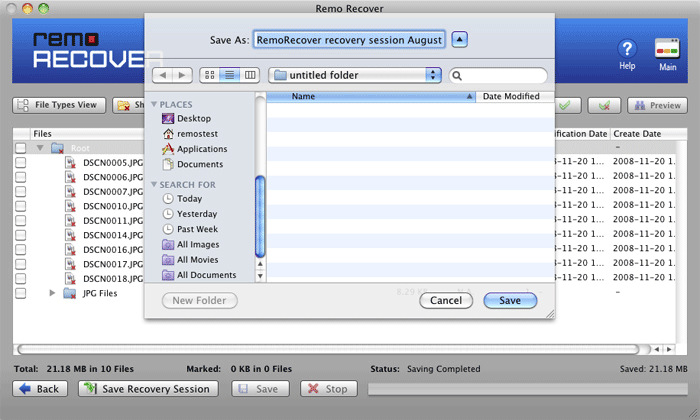Screen dimensions: 700x420
Task: Select All Images search shortcut
Action: [x=198, y=244]
